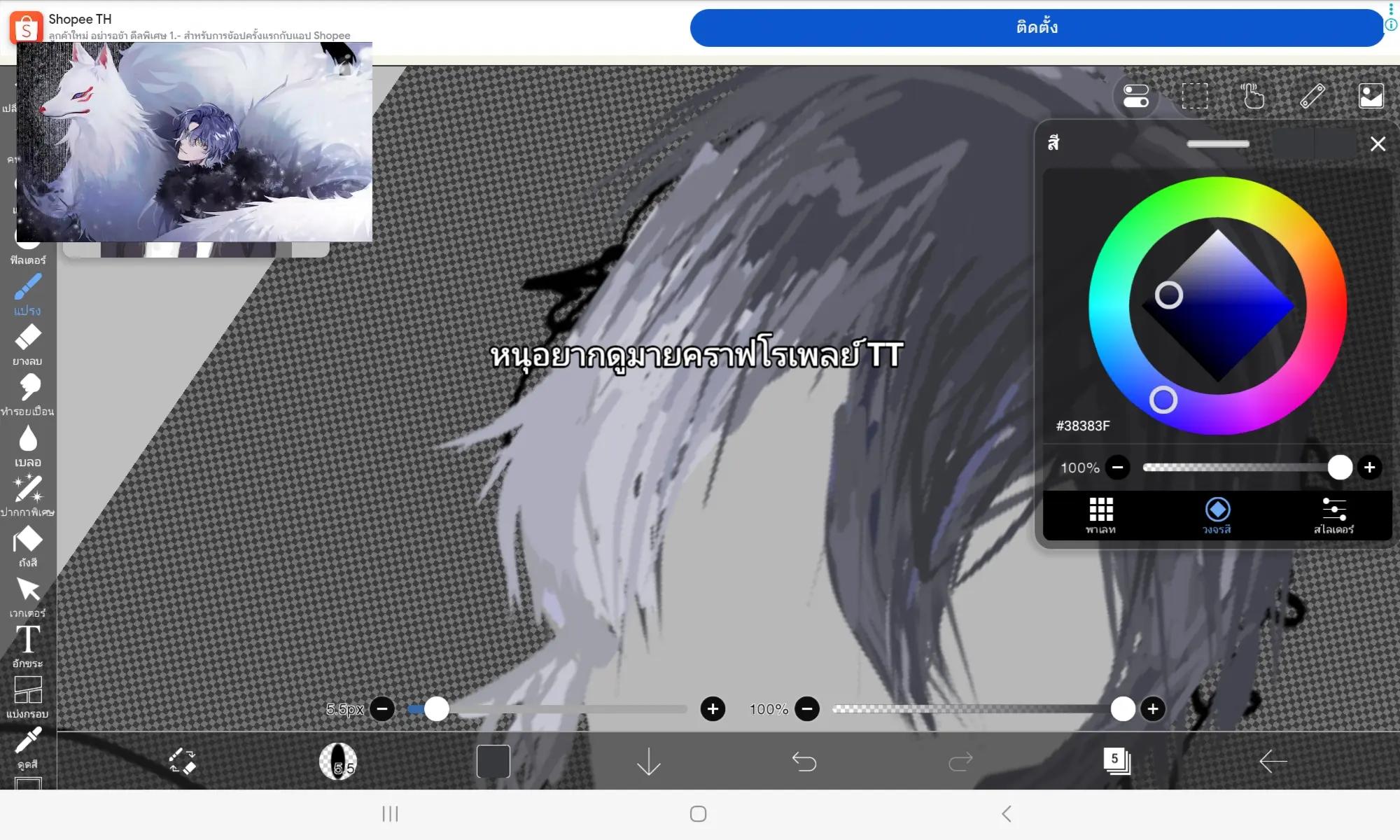Click the undo arrow button

click(804, 761)
